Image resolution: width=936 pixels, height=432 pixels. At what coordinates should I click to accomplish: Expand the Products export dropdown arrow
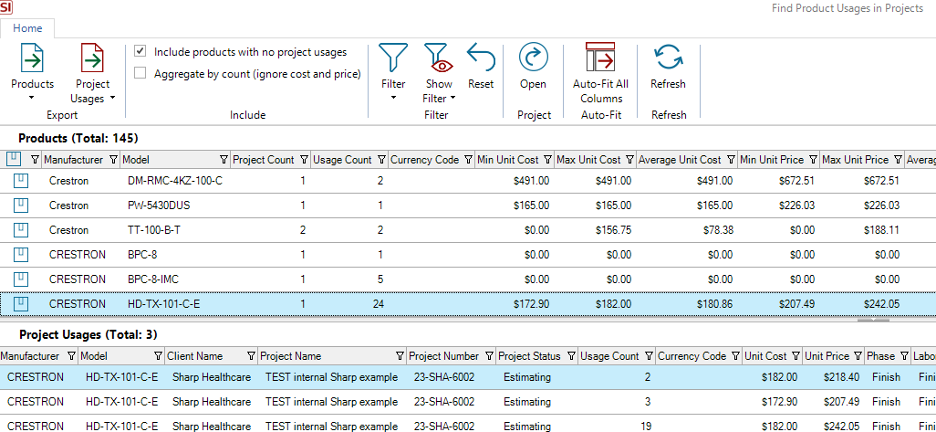(32, 98)
